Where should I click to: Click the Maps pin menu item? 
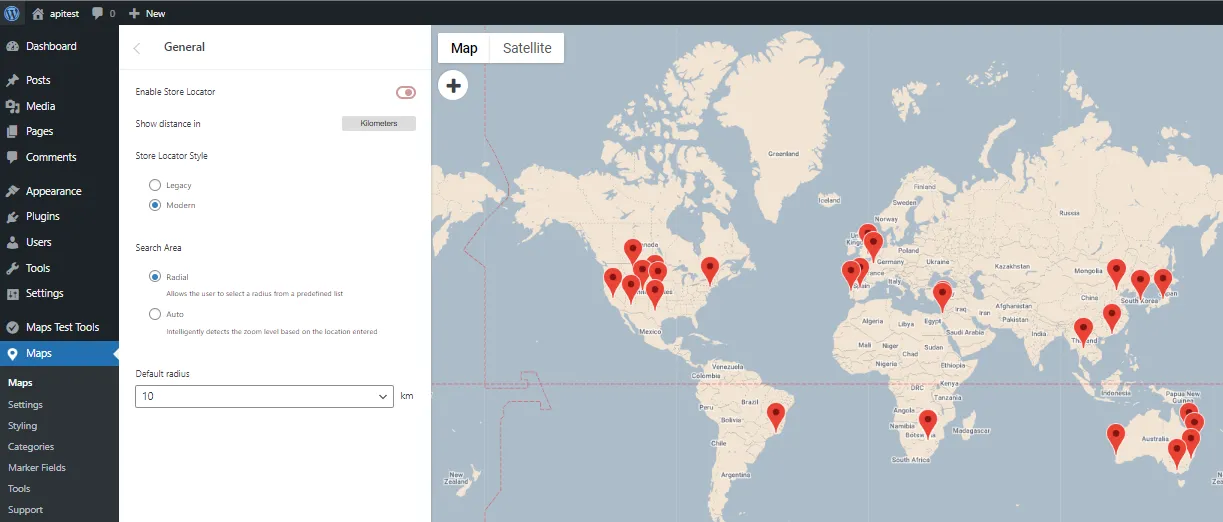[x=59, y=353]
